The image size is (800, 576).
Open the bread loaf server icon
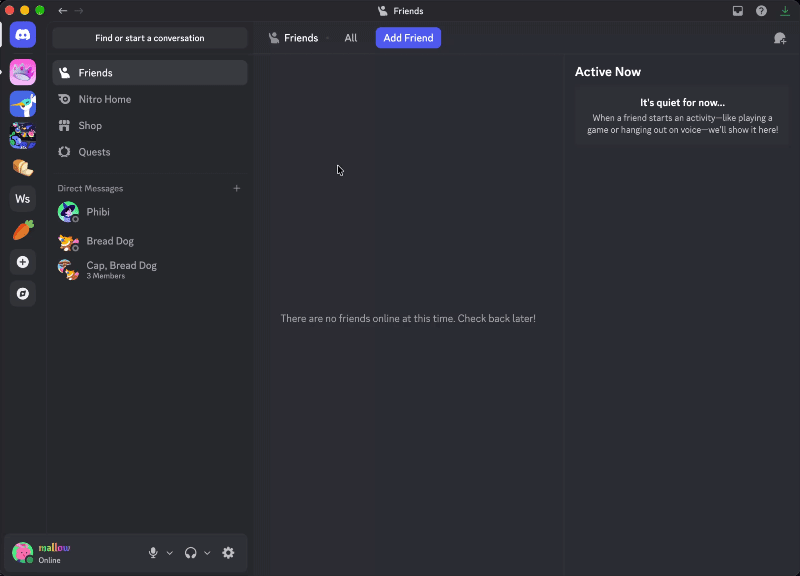pyautogui.click(x=22, y=167)
